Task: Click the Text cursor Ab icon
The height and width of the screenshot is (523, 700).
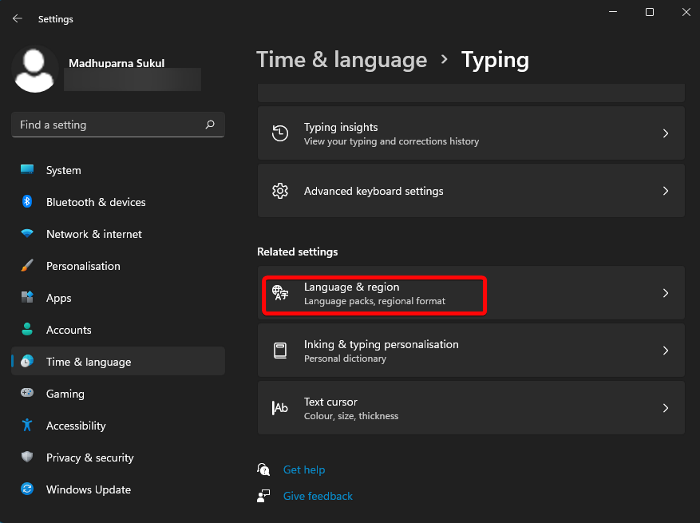Action: tap(281, 408)
